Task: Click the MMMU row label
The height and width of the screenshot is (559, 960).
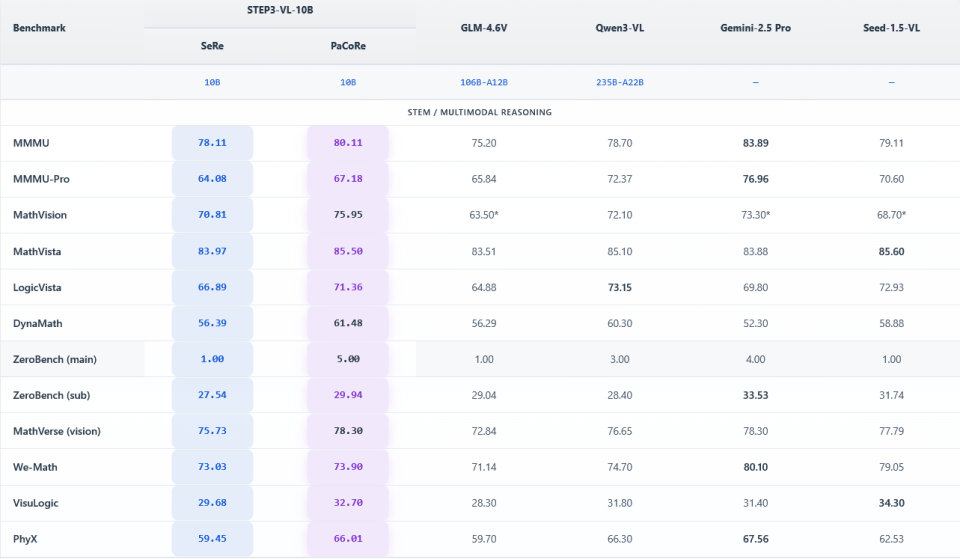Action: (31, 143)
